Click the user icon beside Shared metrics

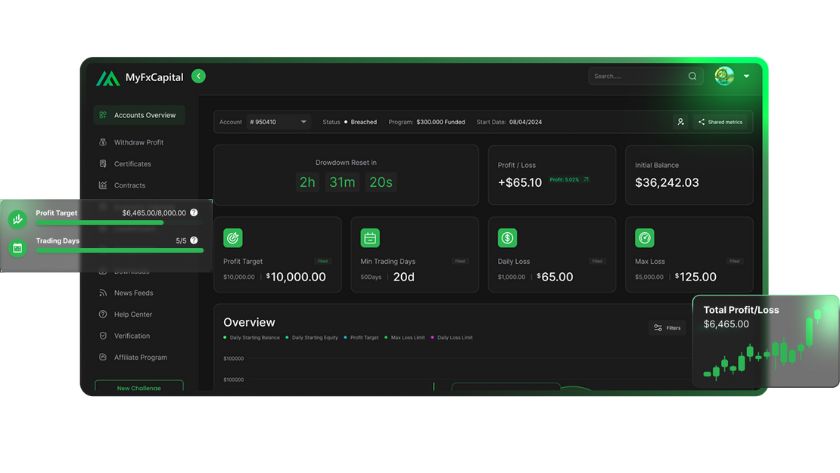pos(680,122)
